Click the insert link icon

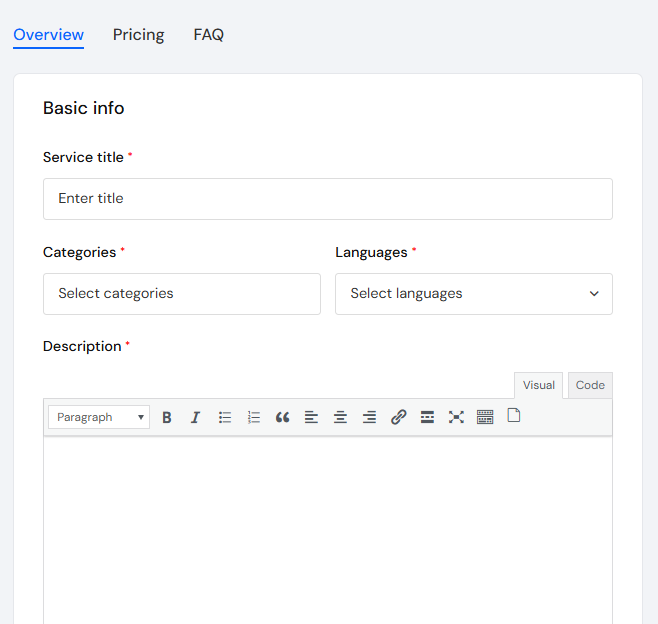399,417
